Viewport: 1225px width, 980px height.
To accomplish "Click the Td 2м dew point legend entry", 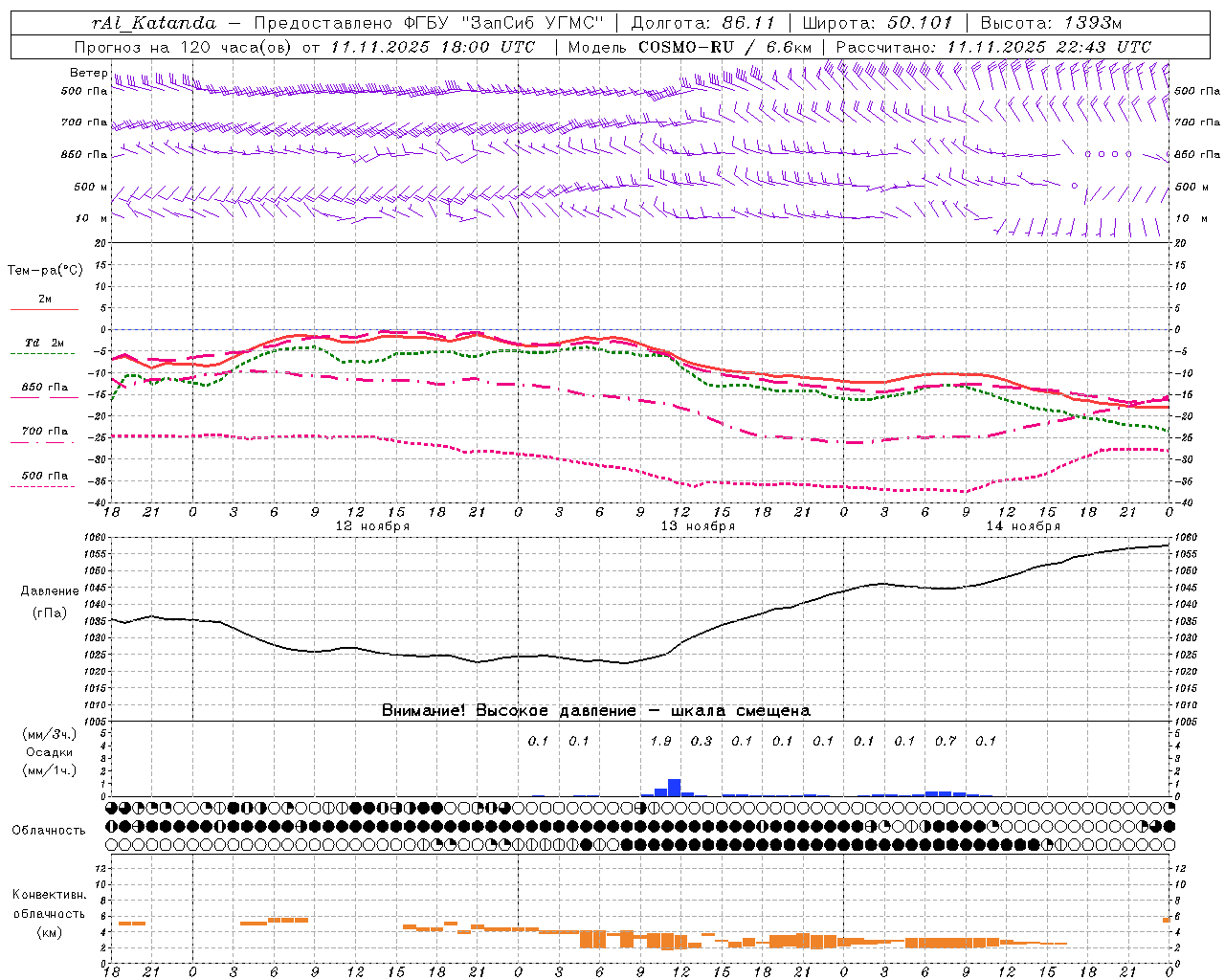I will click(45, 343).
